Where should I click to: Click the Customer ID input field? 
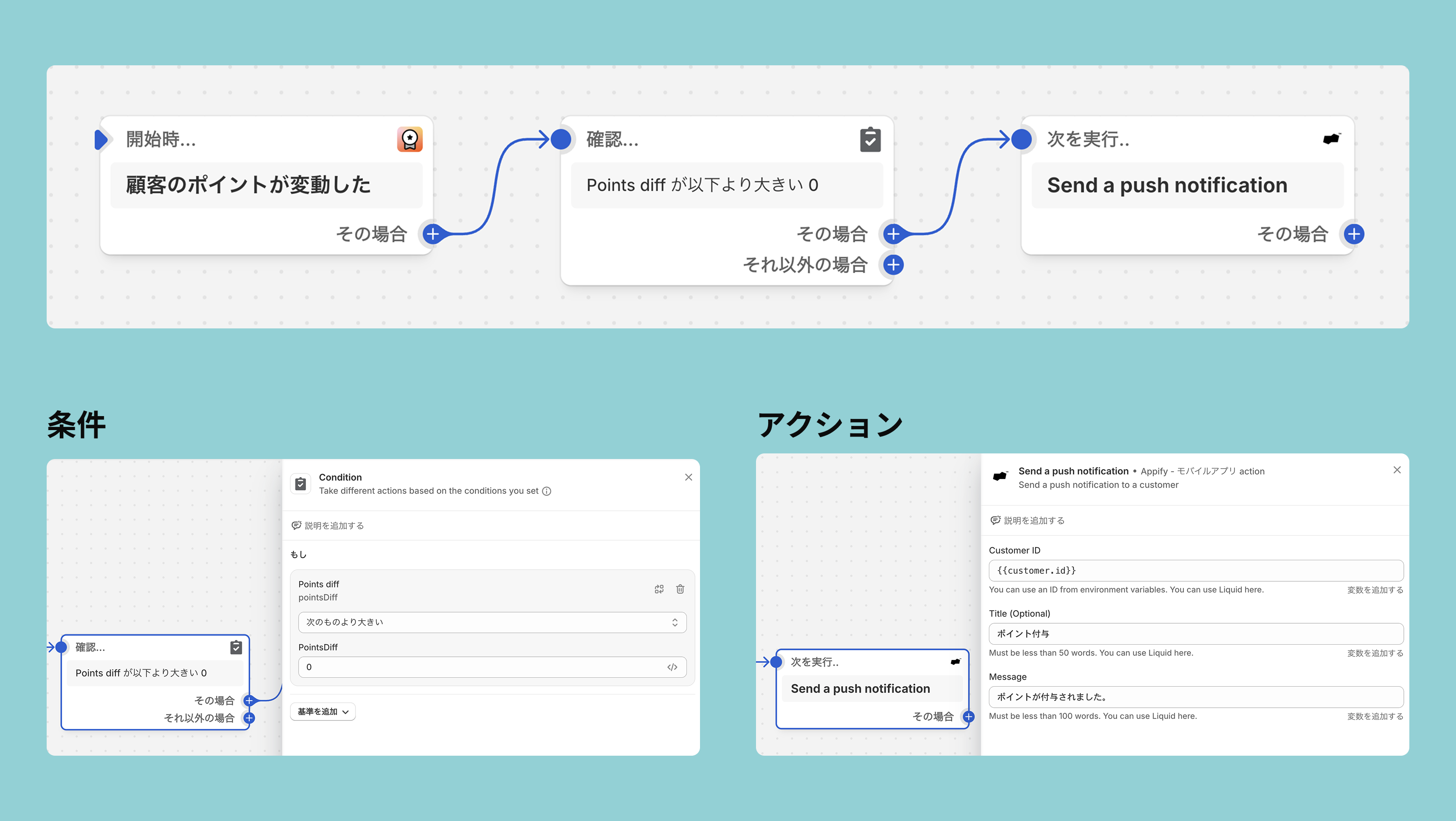tap(1196, 571)
